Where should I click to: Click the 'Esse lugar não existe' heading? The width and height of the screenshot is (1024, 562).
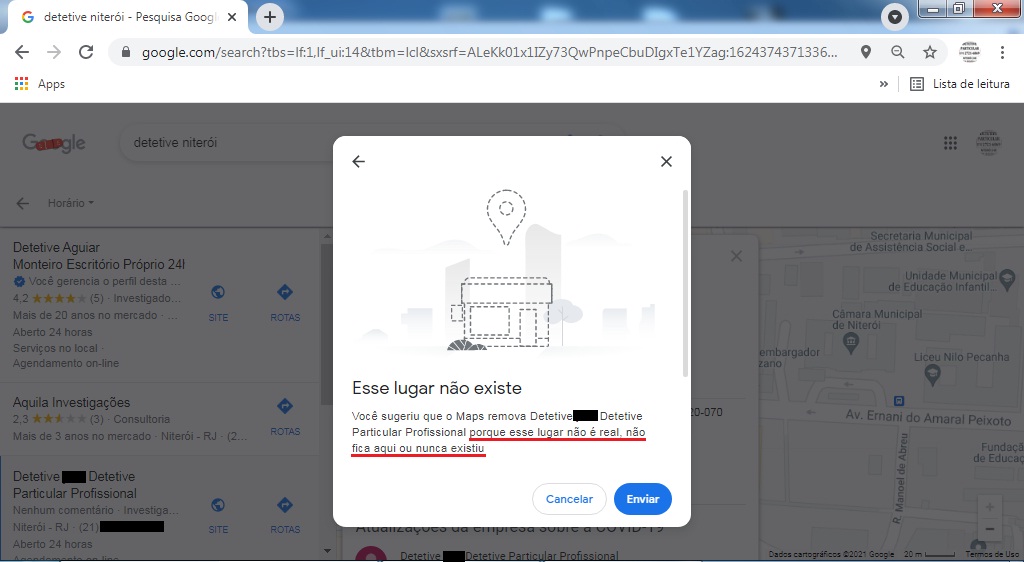pos(437,388)
